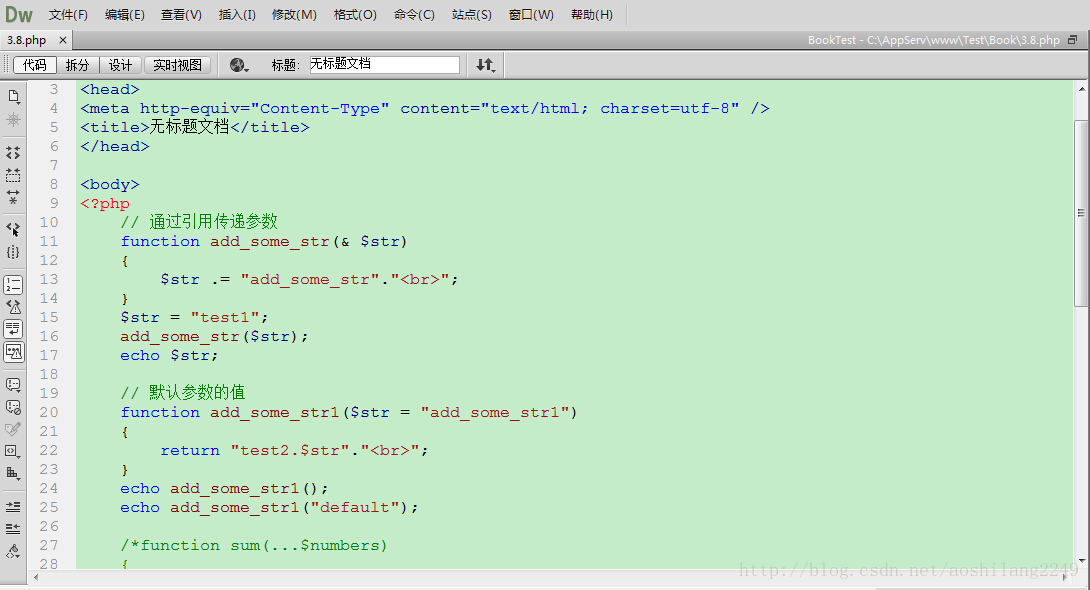
Task: Open the 文件(F) menu
Action: click(68, 15)
